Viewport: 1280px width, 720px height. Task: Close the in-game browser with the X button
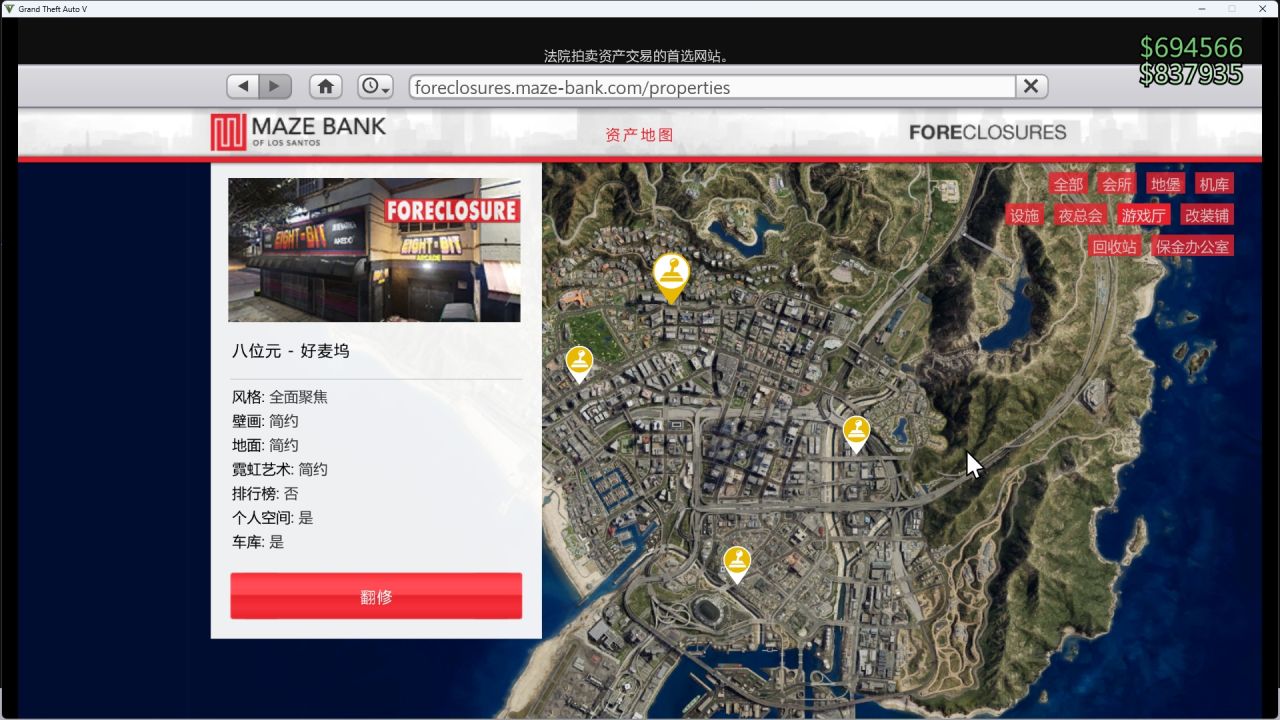pos(1032,87)
